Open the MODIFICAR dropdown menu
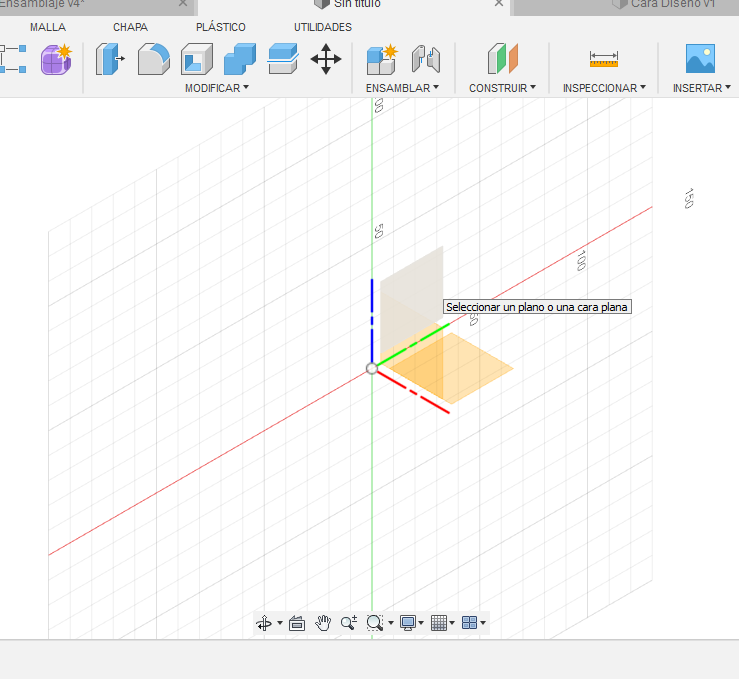 217,88
